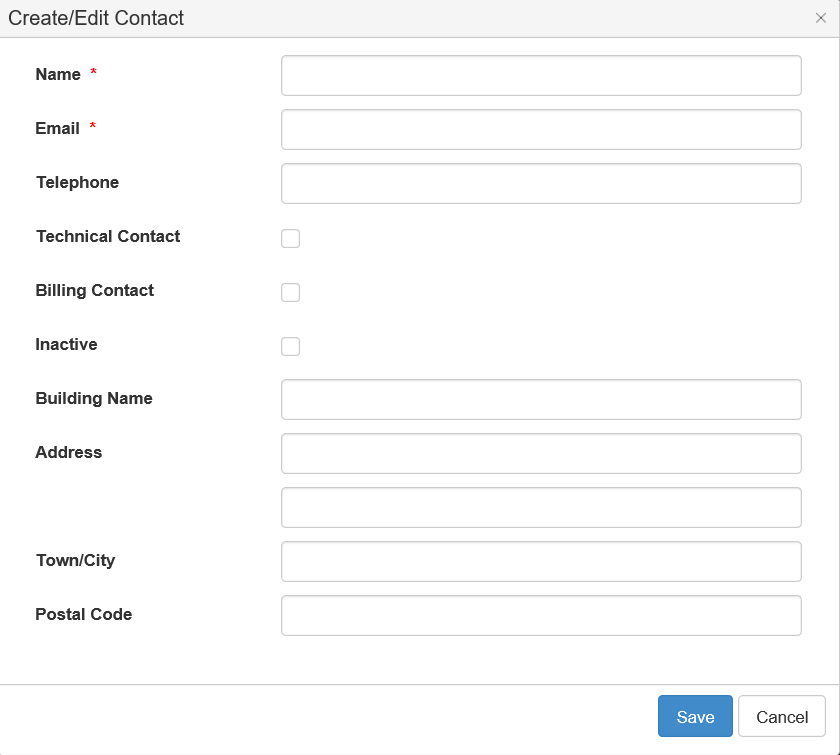Click into the Town/City field
Viewport: 840px width, 755px height.
point(541,562)
